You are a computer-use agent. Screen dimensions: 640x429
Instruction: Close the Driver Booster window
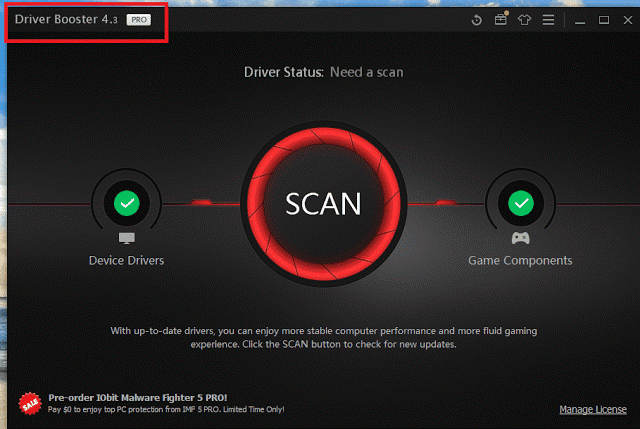[x=628, y=20]
